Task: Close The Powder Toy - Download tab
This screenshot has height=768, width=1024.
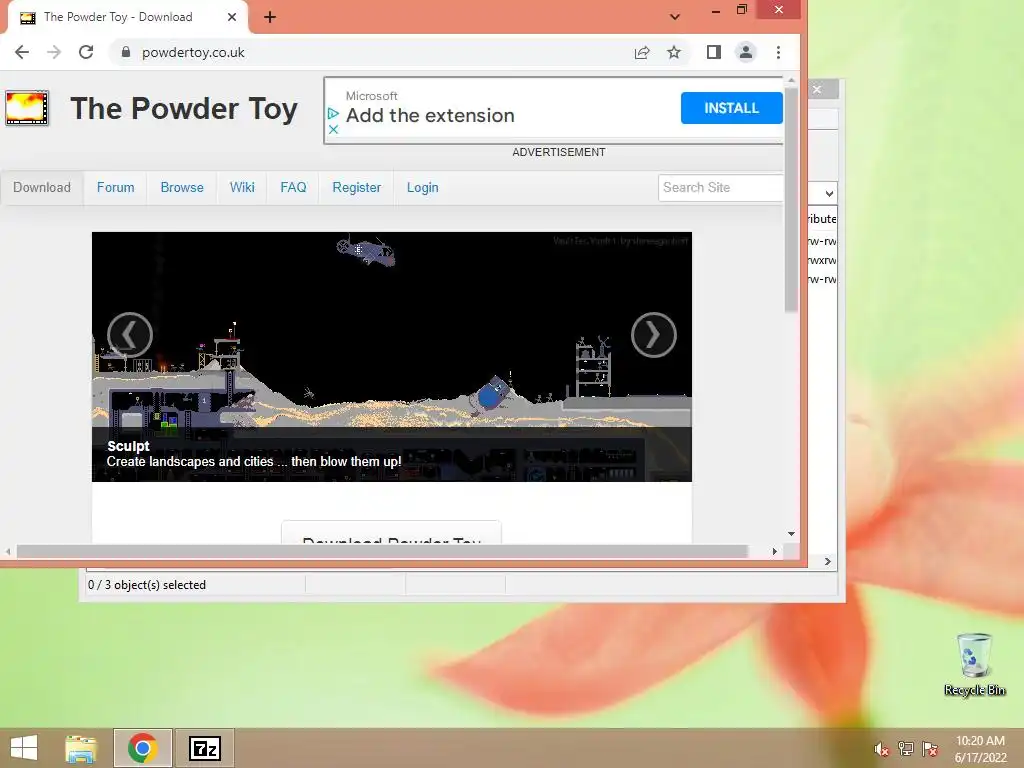Action: (x=232, y=17)
